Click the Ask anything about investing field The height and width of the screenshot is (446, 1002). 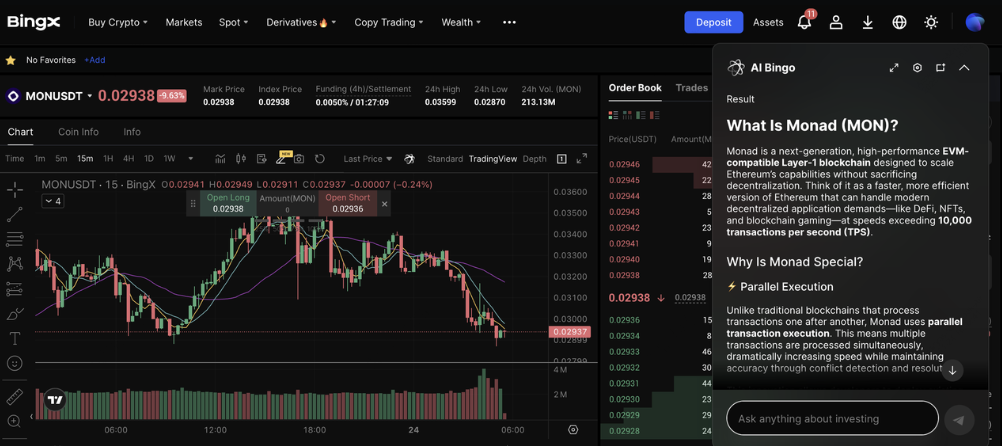click(831, 418)
